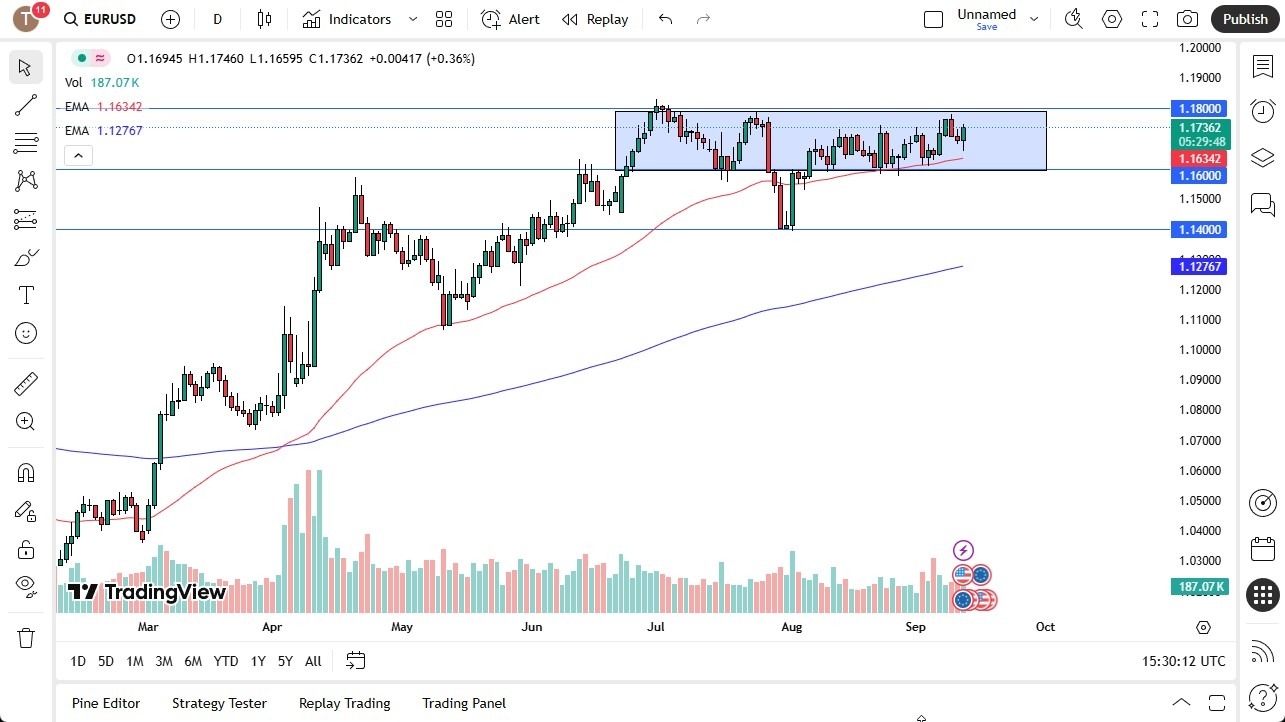
Task: Select the XABCD Pattern tool
Action: pos(26,180)
